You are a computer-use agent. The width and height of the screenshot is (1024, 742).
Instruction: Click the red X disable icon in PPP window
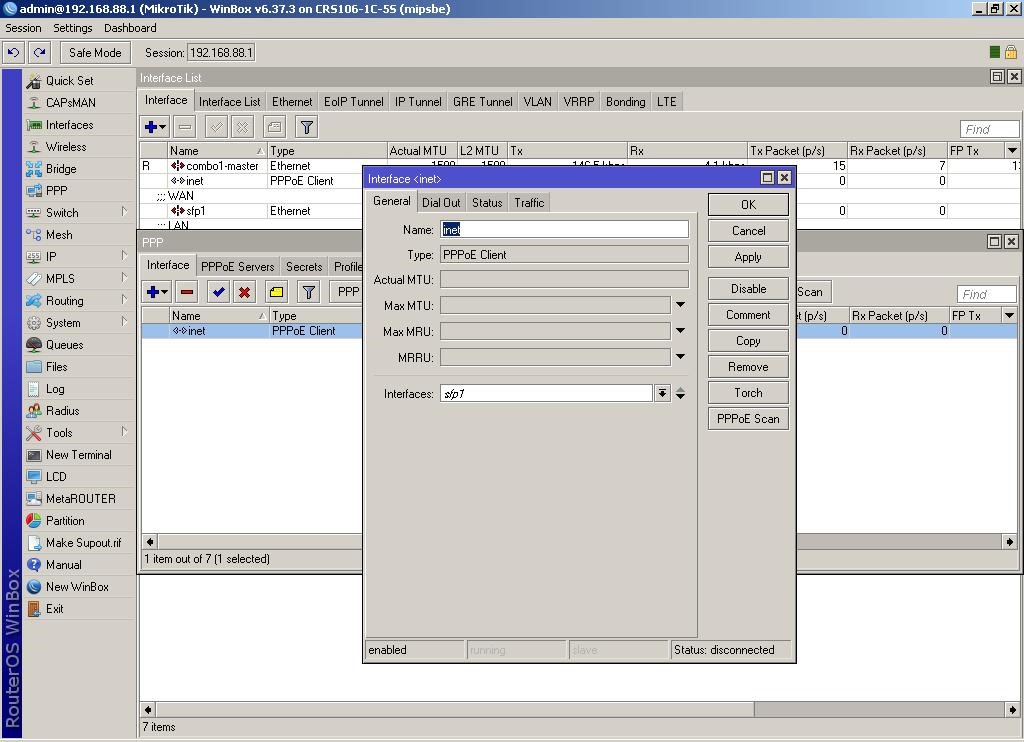tap(244, 292)
